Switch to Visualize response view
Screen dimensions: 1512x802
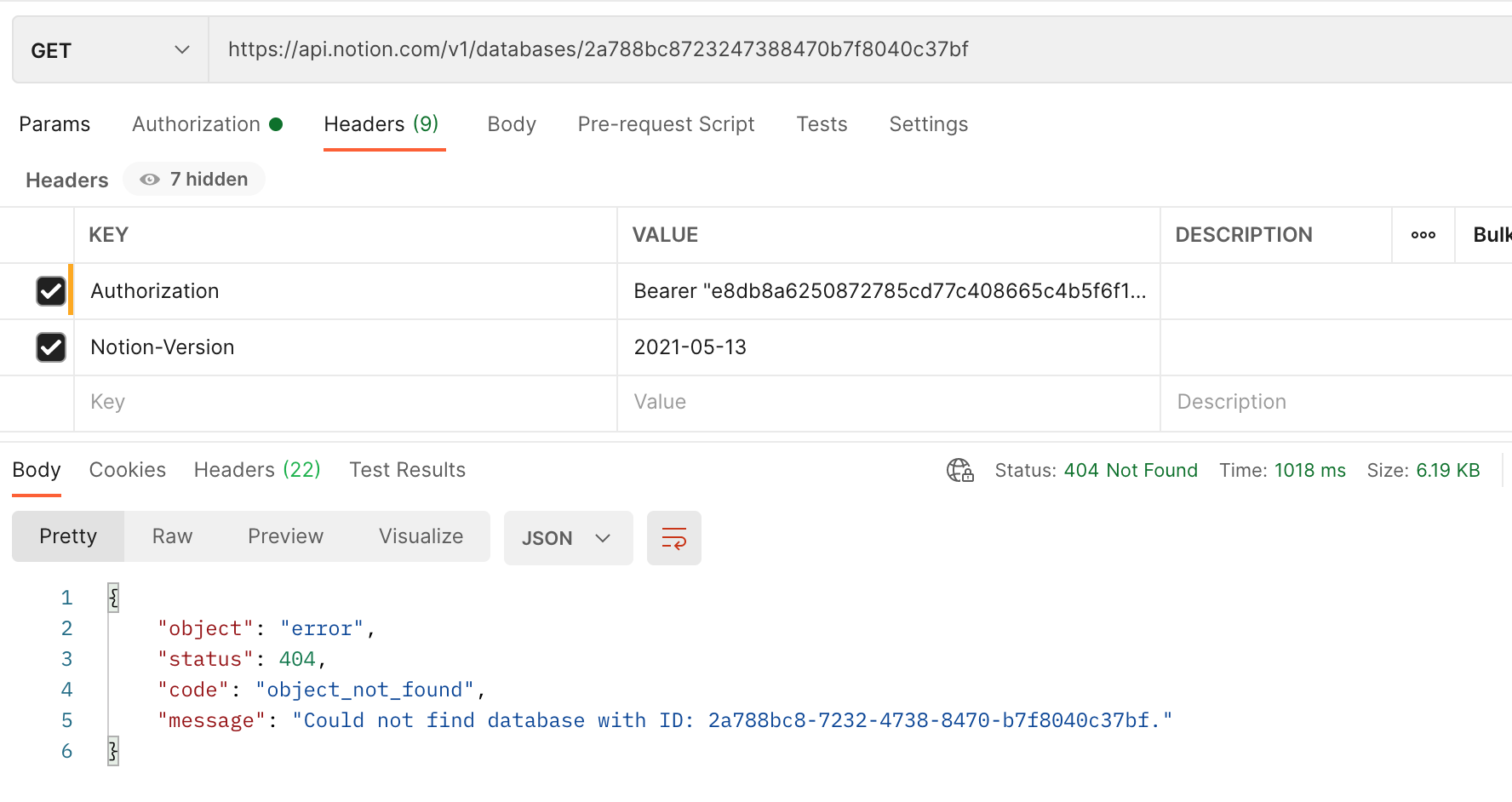[x=421, y=536]
